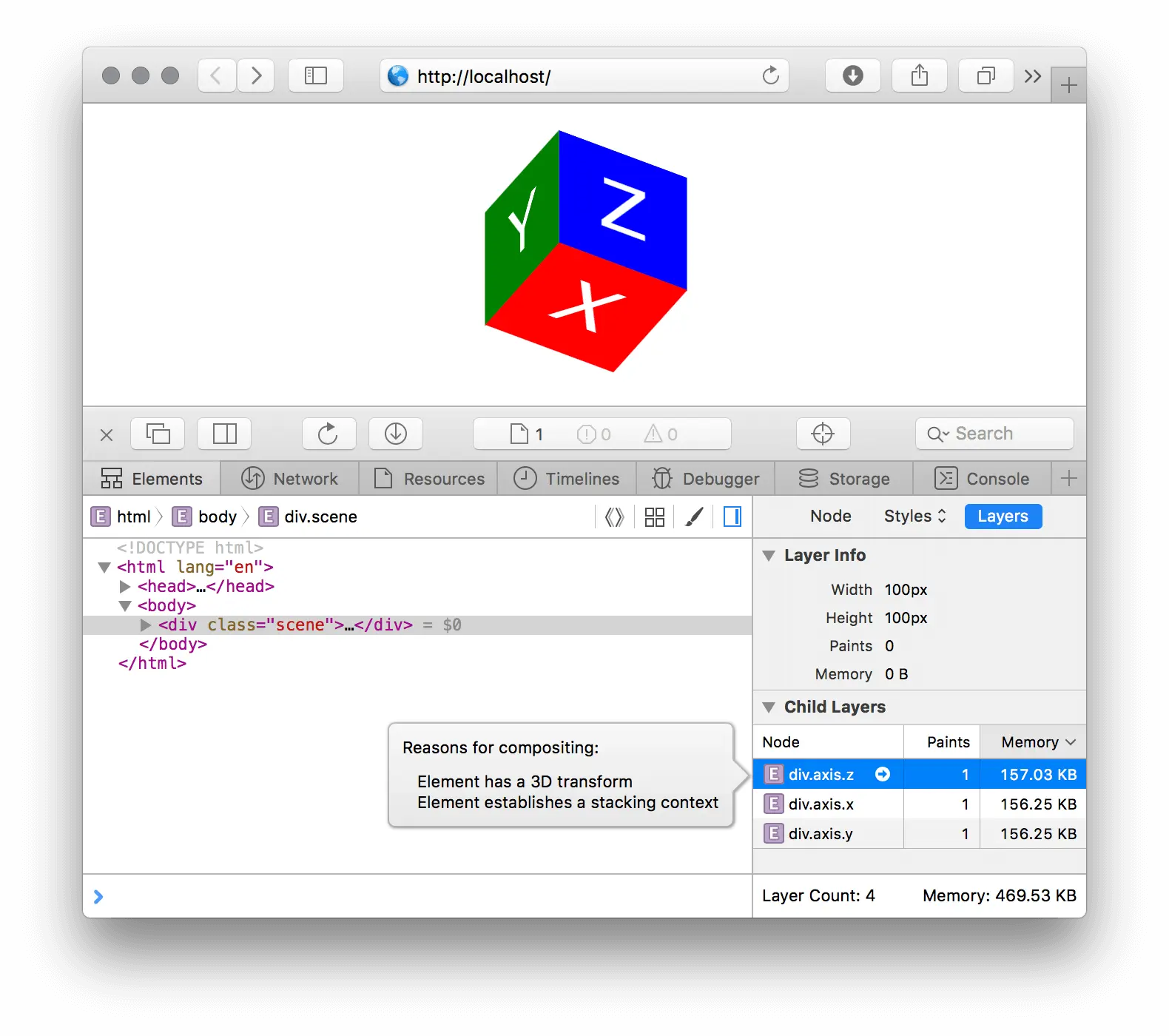
Task: Switch to the Network tab
Action: [290, 479]
